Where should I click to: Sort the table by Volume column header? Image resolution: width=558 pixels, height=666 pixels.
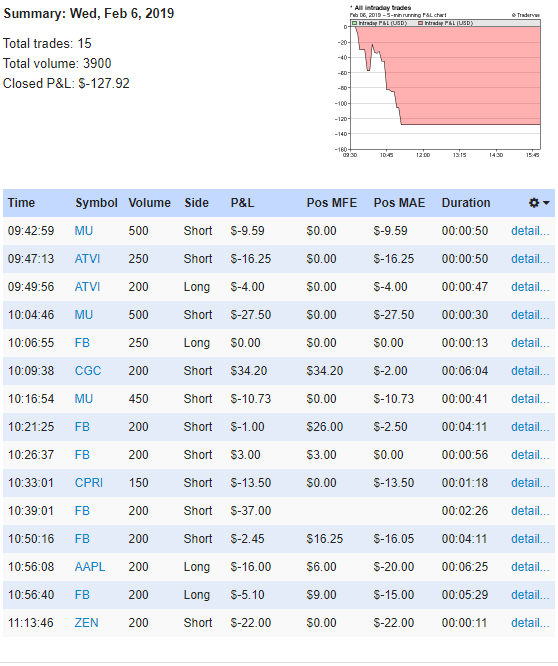point(149,203)
